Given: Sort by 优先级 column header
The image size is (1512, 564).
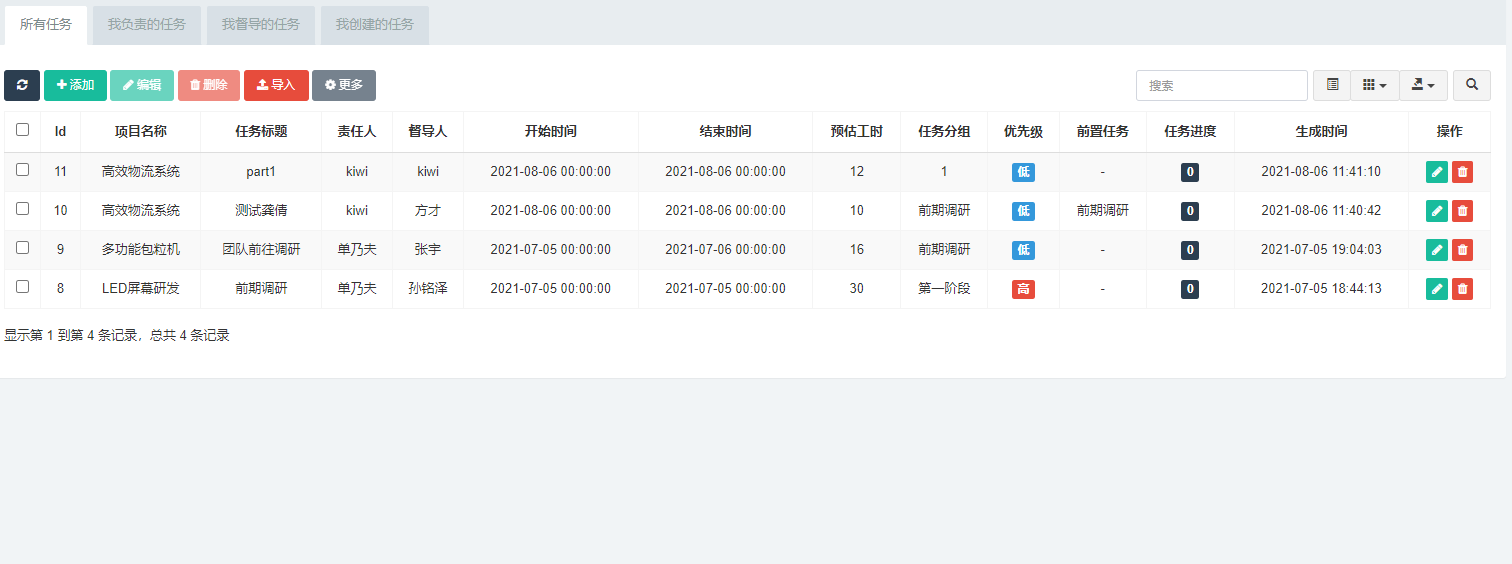Looking at the screenshot, I should (1023, 131).
